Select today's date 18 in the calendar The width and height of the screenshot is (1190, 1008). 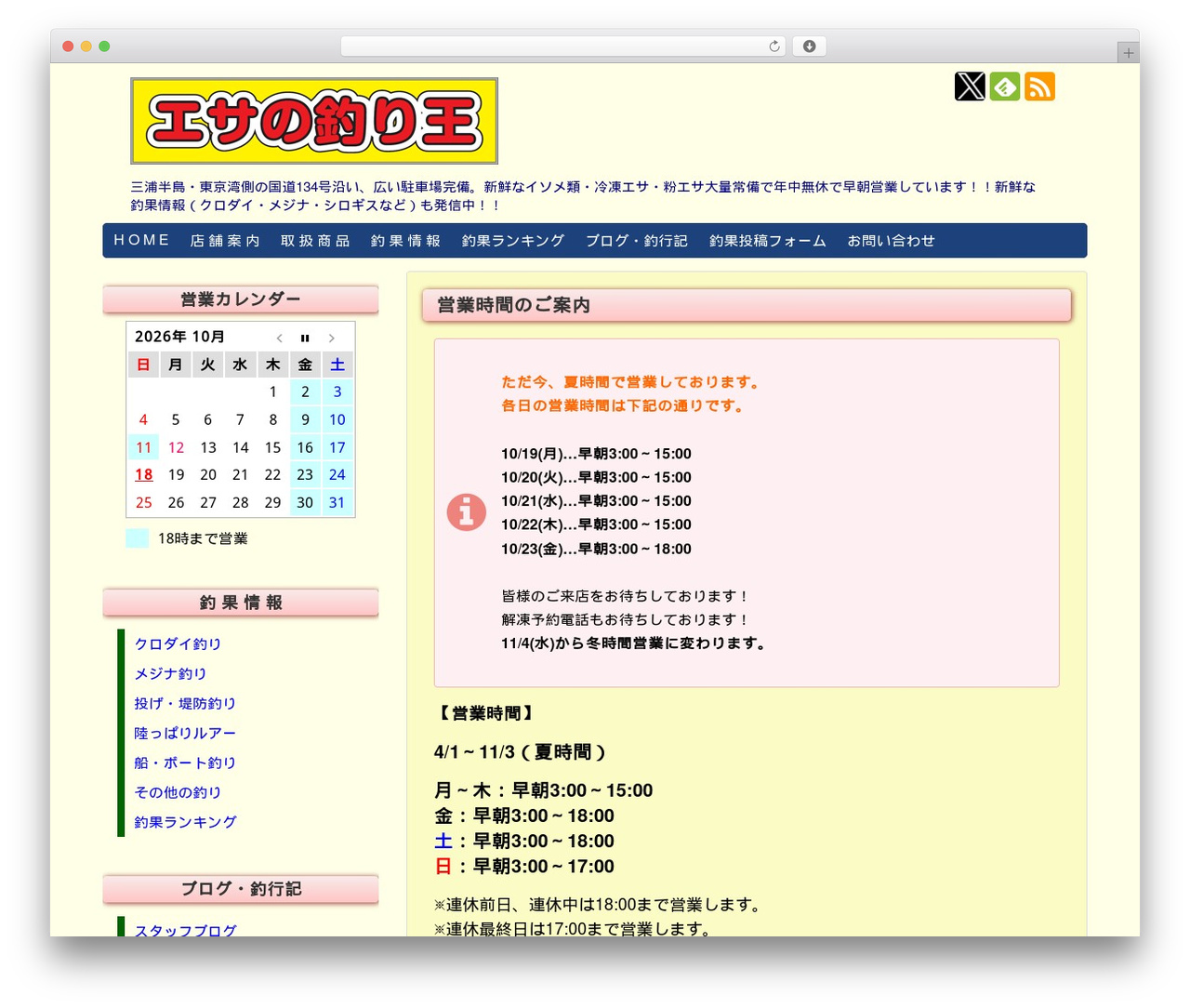(143, 474)
